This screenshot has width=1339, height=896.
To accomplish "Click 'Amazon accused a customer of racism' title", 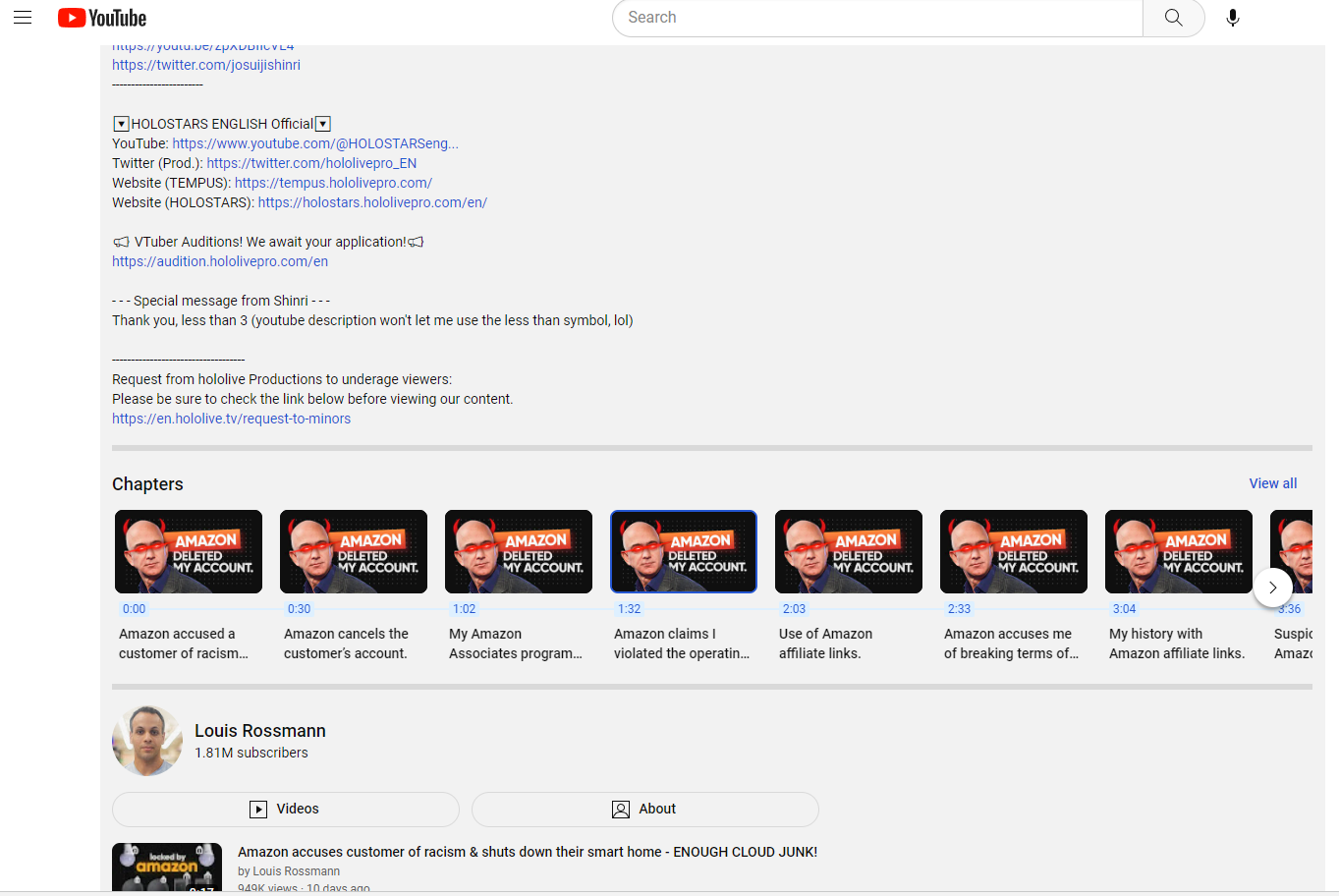I will 184,644.
